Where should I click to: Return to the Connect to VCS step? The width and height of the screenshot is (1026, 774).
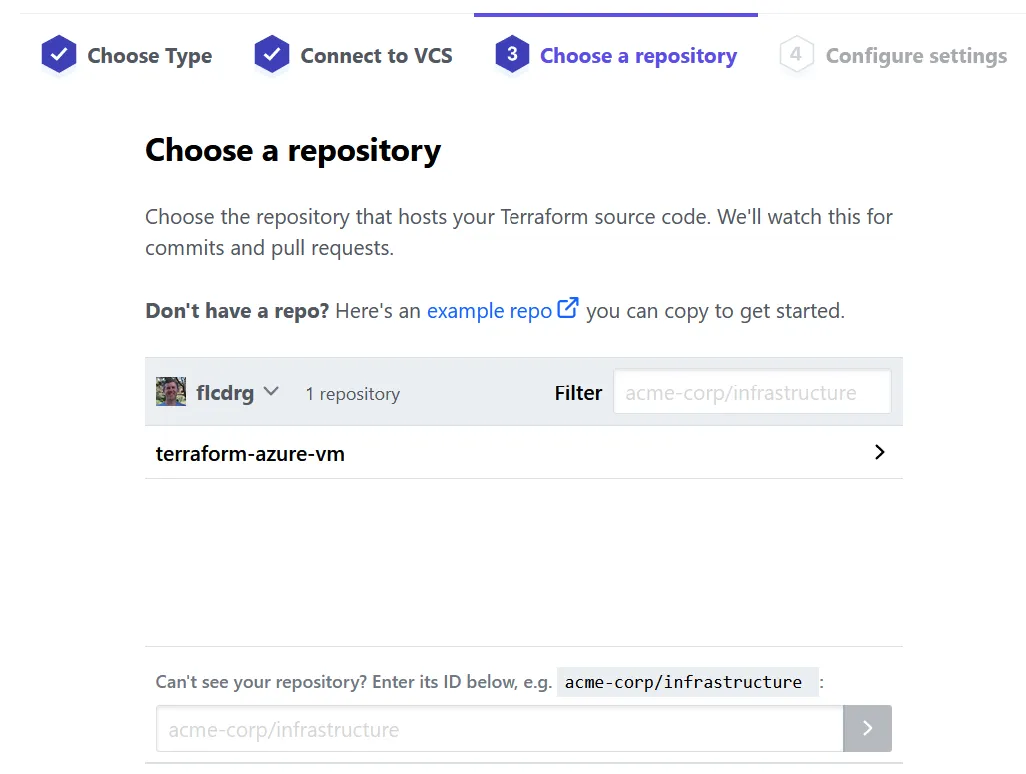click(376, 56)
